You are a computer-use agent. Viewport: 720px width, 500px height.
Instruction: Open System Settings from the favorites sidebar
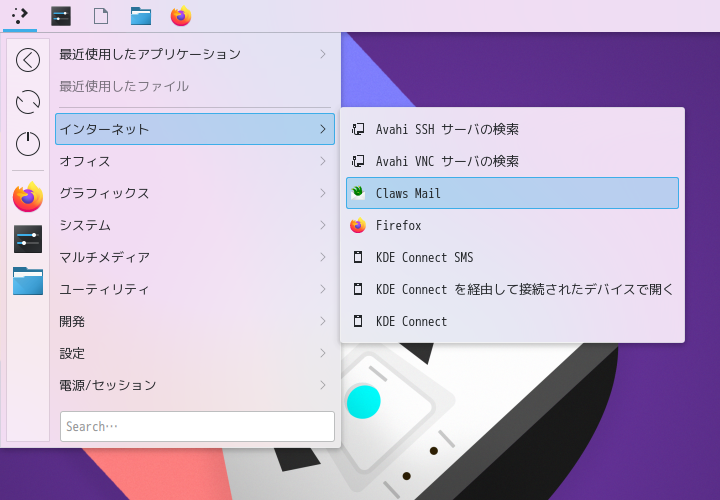(x=28, y=239)
